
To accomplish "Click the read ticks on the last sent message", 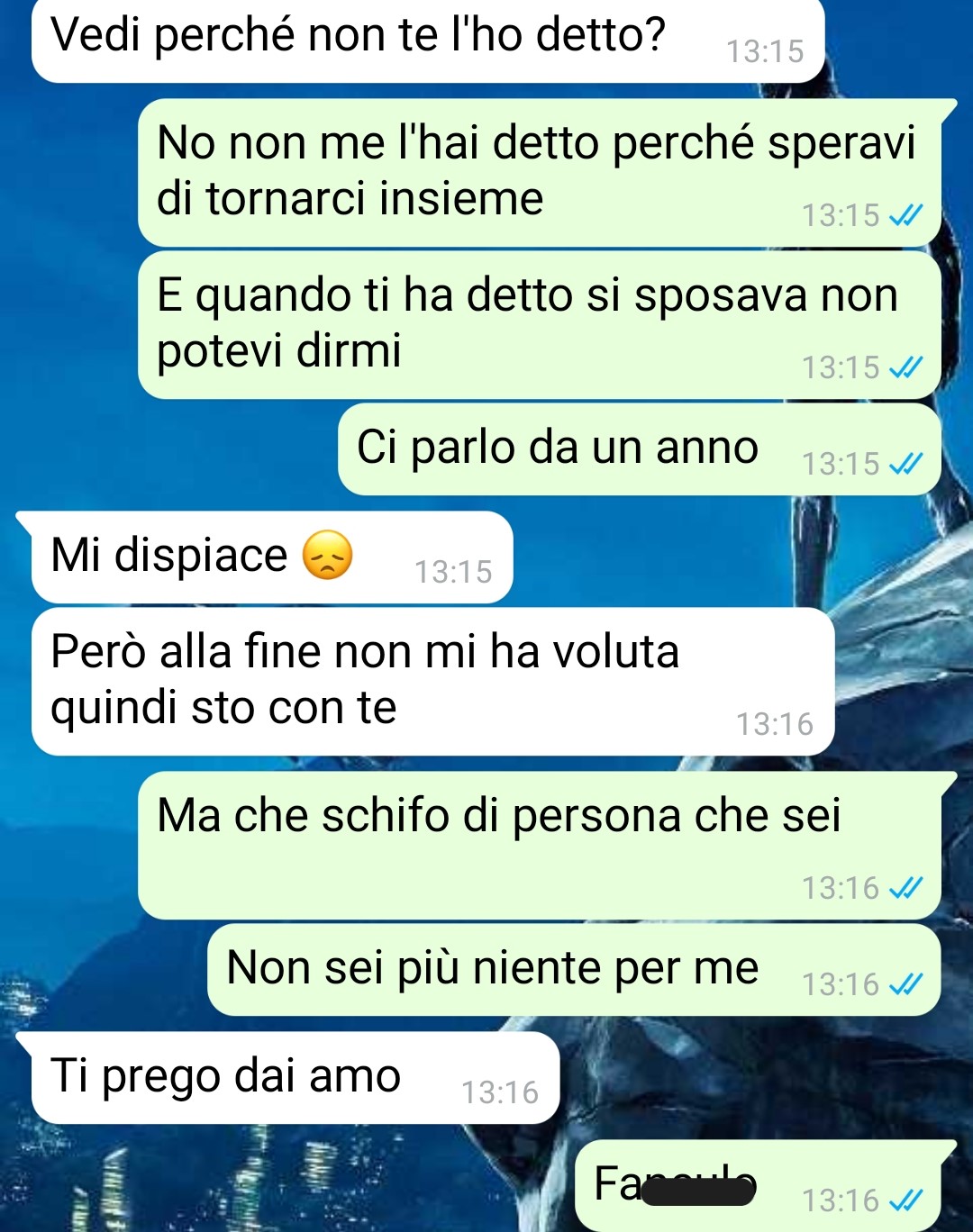I will pyautogui.click(x=905, y=1200).
